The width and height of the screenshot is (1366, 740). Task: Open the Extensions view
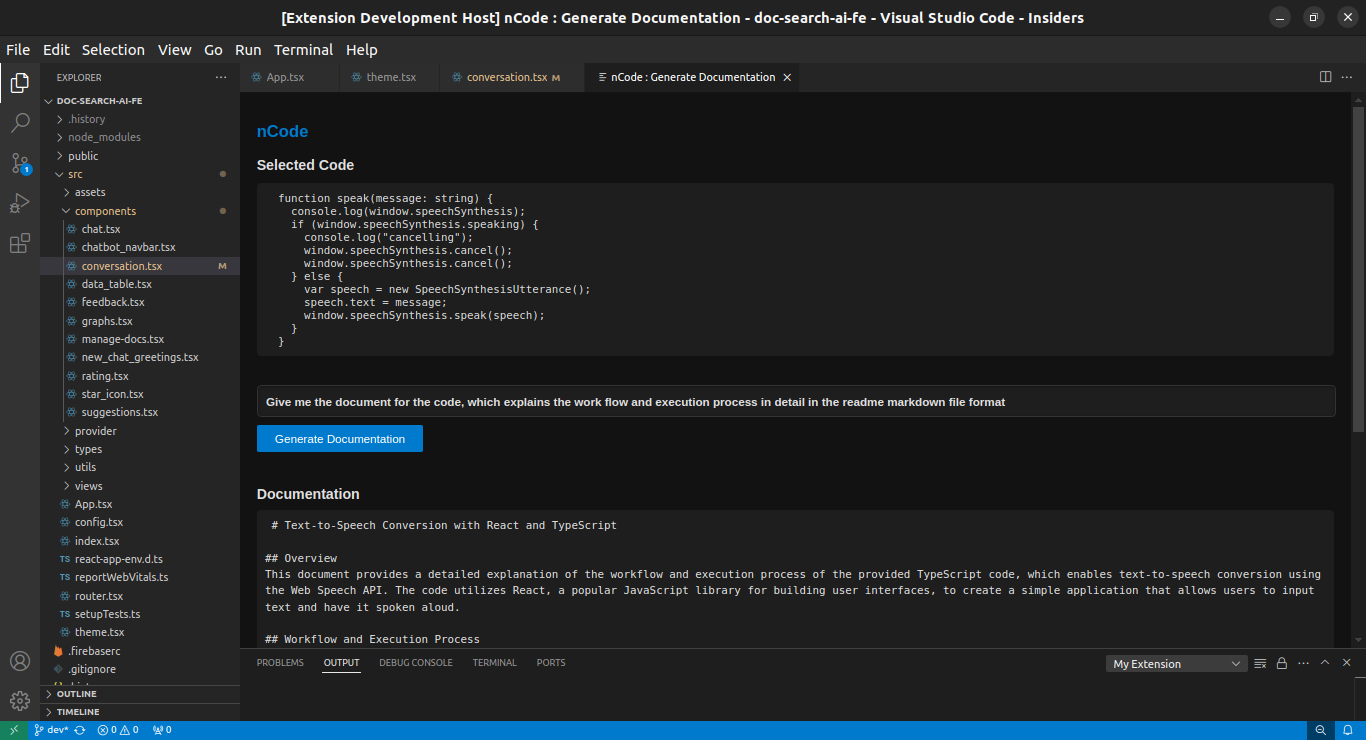pyautogui.click(x=20, y=244)
